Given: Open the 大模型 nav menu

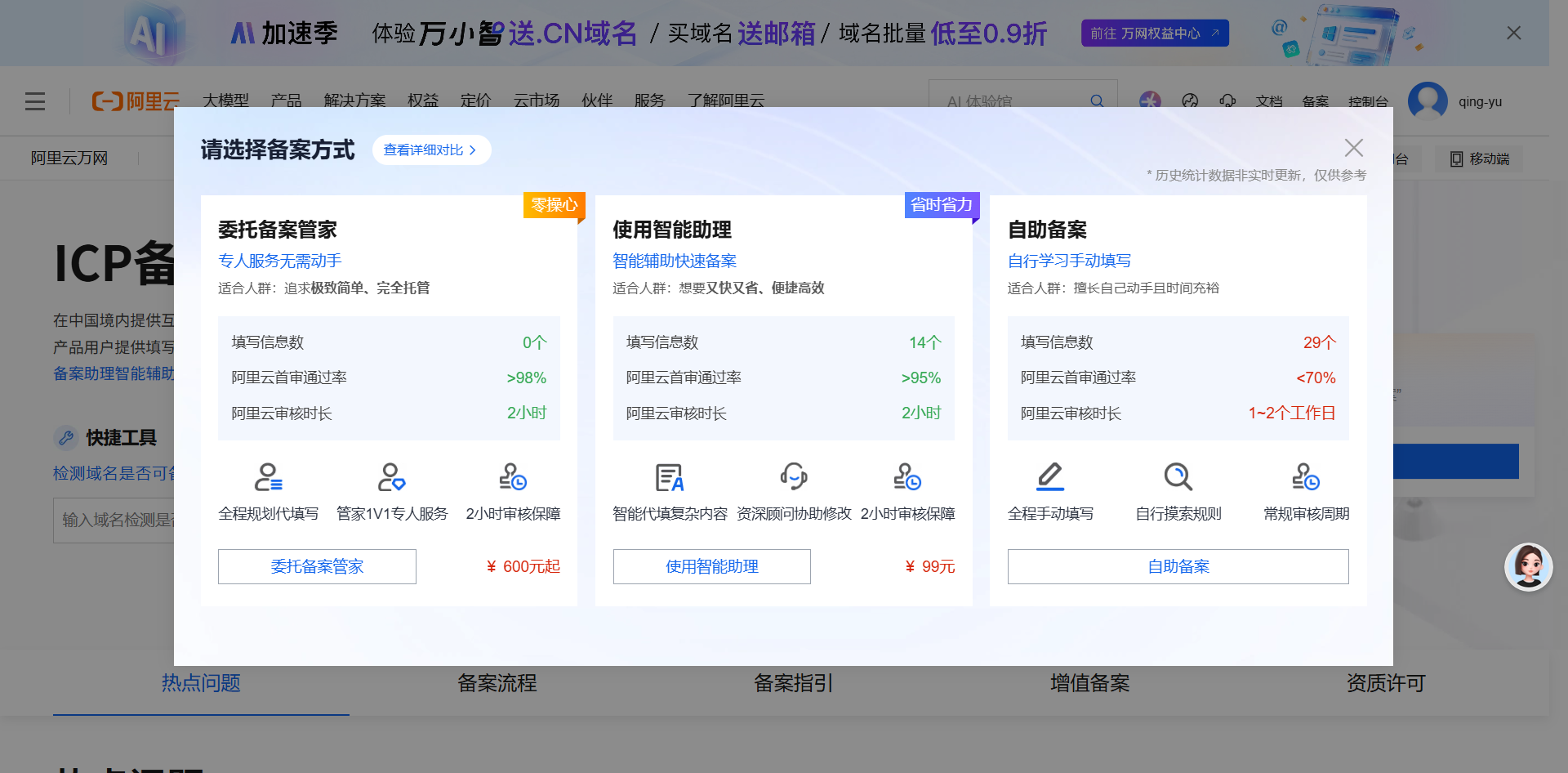Looking at the screenshot, I should click(226, 101).
